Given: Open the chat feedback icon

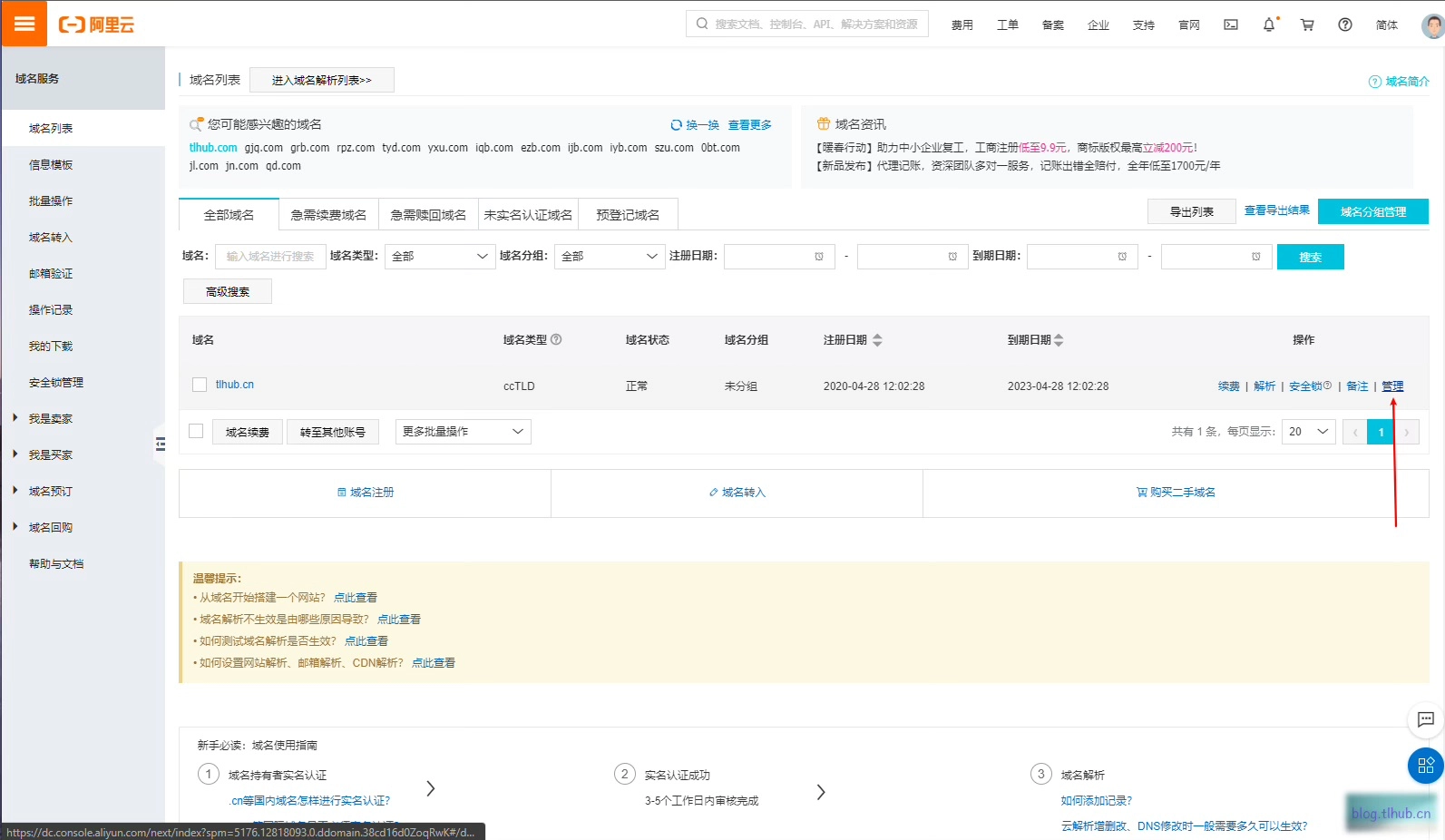Looking at the screenshot, I should tap(1425, 720).
